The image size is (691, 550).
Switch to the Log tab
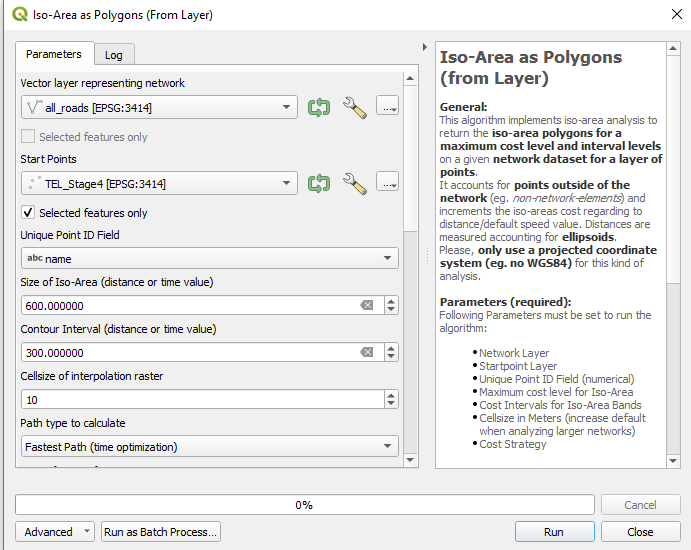pyautogui.click(x=114, y=55)
